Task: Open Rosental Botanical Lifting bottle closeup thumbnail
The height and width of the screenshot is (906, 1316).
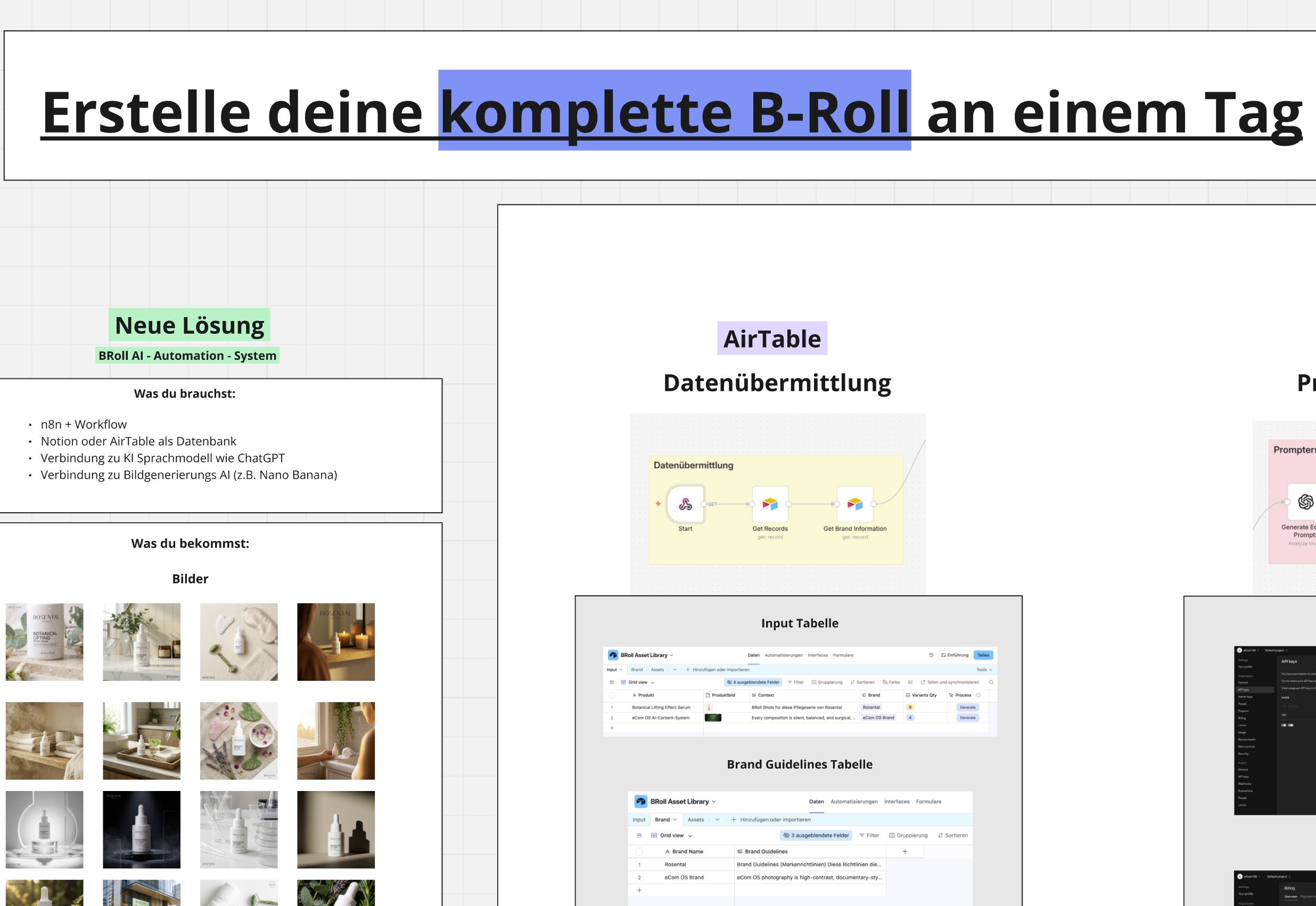Action: pyautogui.click(x=44, y=641)
